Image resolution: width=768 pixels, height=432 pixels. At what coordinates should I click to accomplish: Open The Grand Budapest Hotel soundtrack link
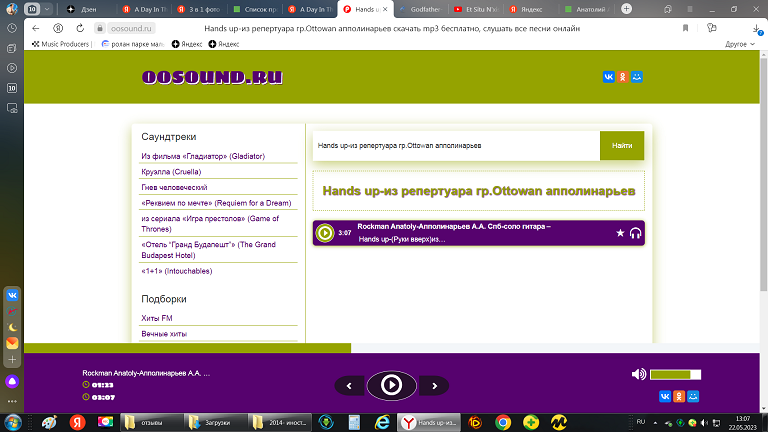(x=208, y=250)
